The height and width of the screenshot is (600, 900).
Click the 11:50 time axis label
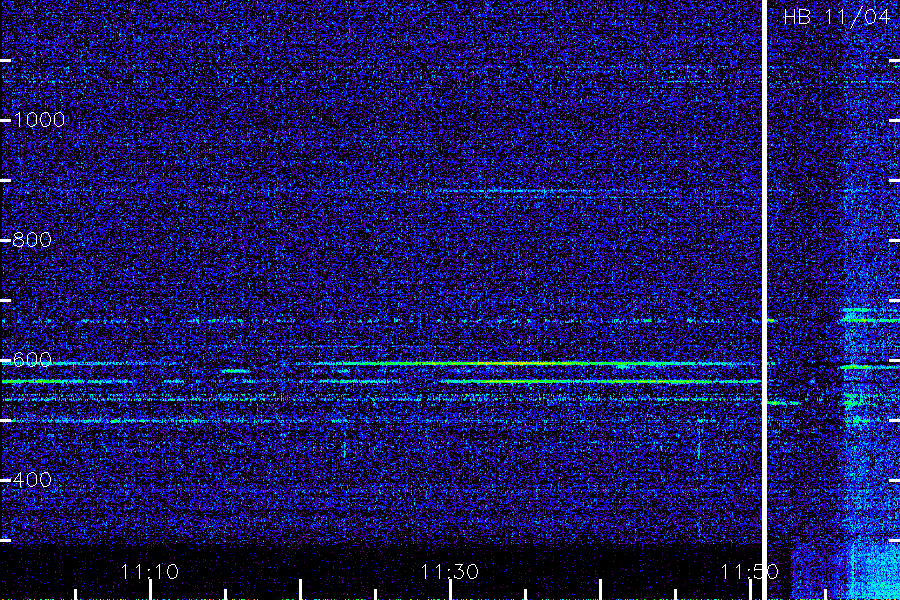point(749,571)
